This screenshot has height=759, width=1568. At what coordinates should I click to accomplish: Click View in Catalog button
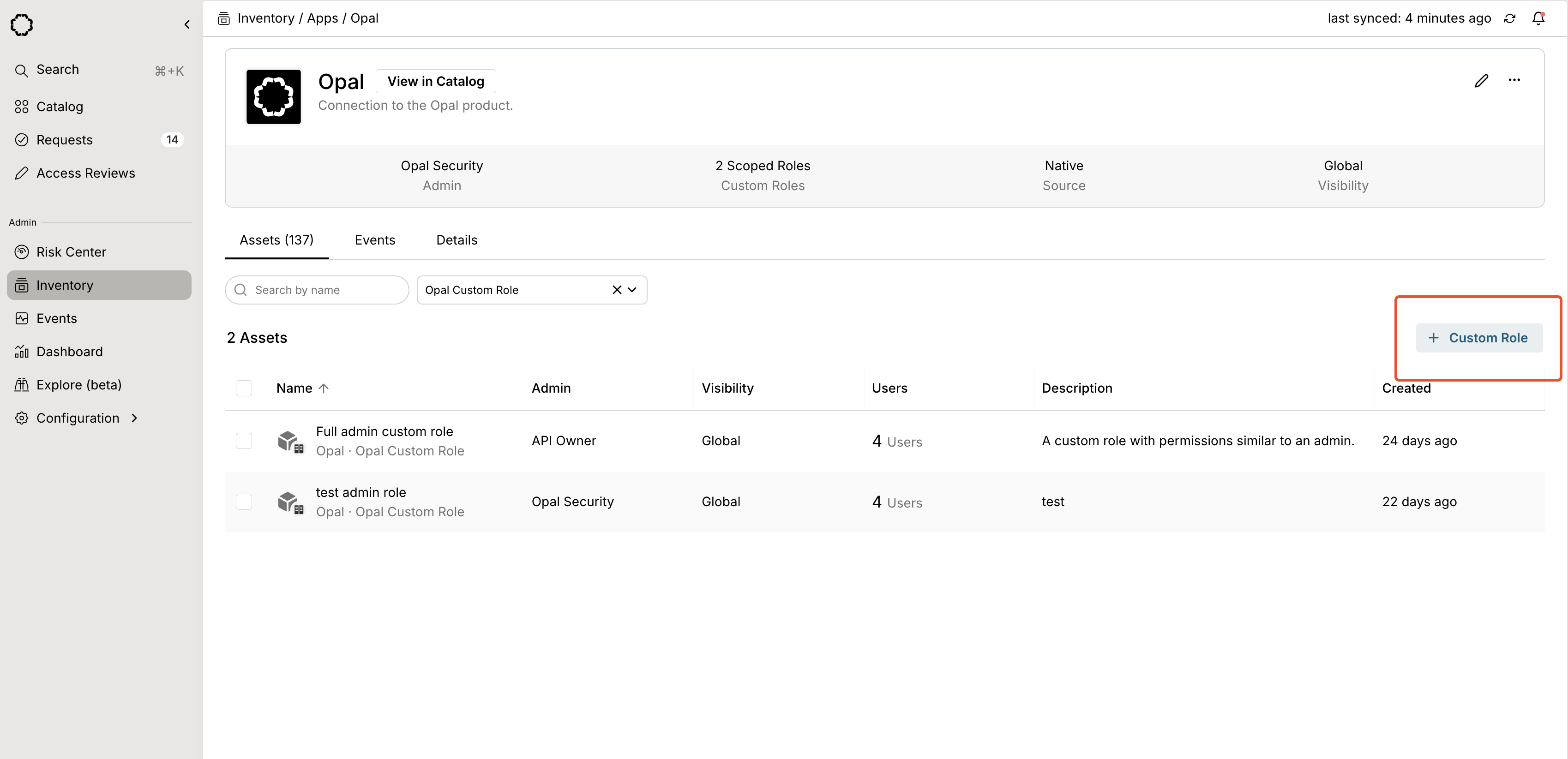(x=435, y=82)
